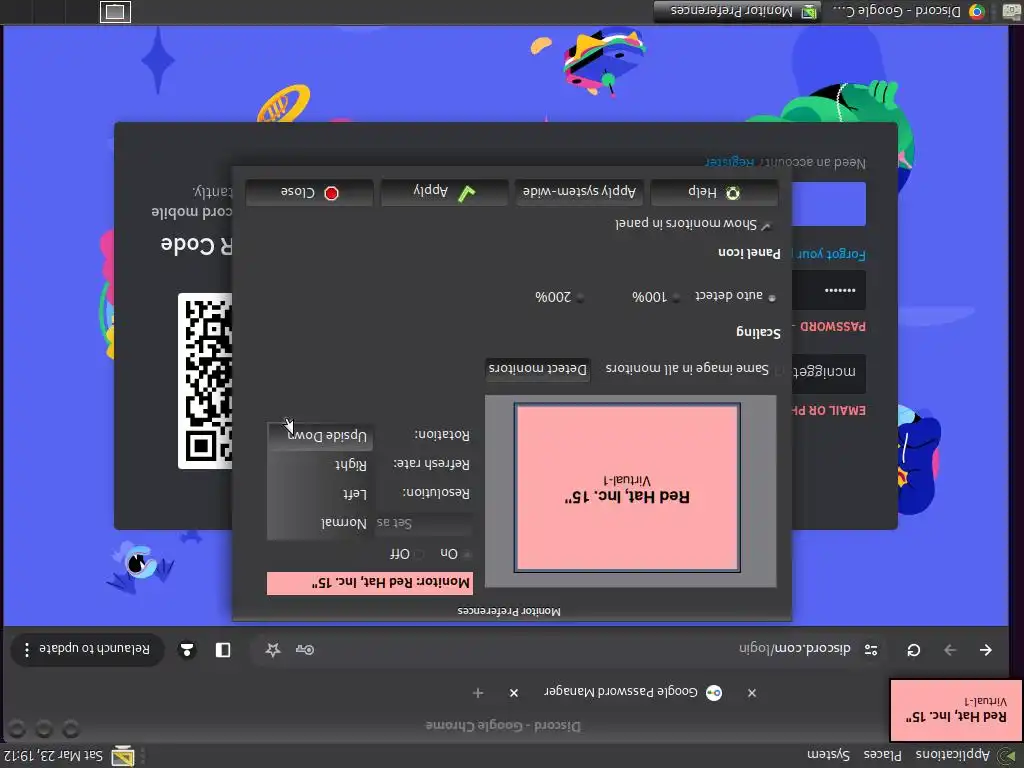
Task: Click the clock showing Sat Mar 23, 19:12
Action: (x=52, y=756)
